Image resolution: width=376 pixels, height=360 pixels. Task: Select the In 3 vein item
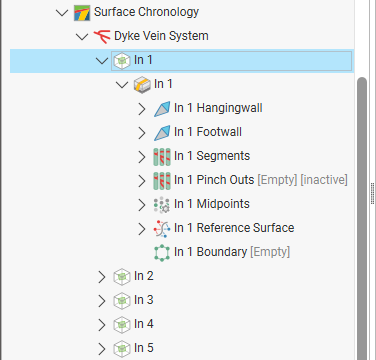144,300
